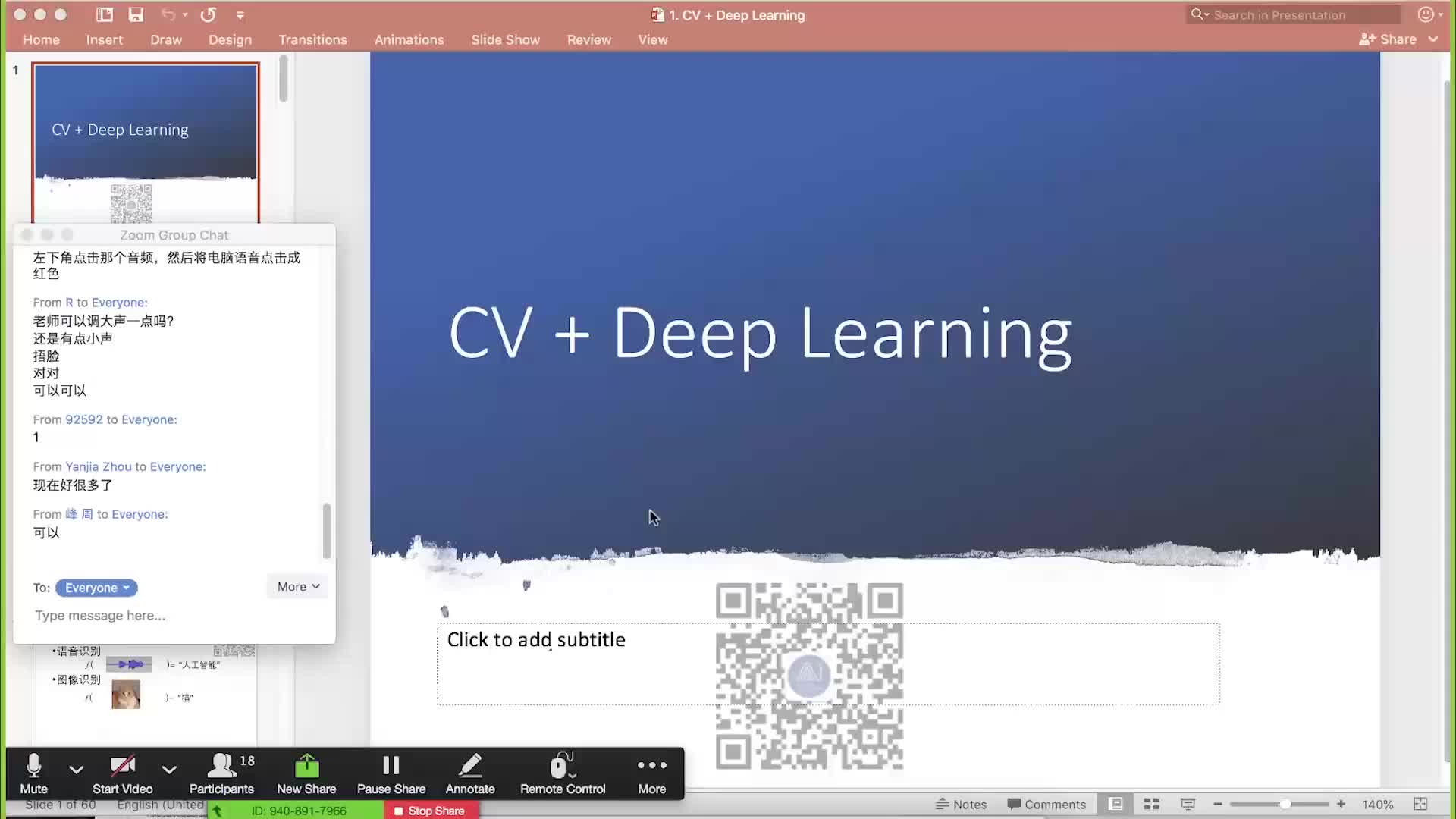The height and width of the screenshot is (819, 1456).
Task: Click the zoom in plus icon
Action: [1341, 804]
